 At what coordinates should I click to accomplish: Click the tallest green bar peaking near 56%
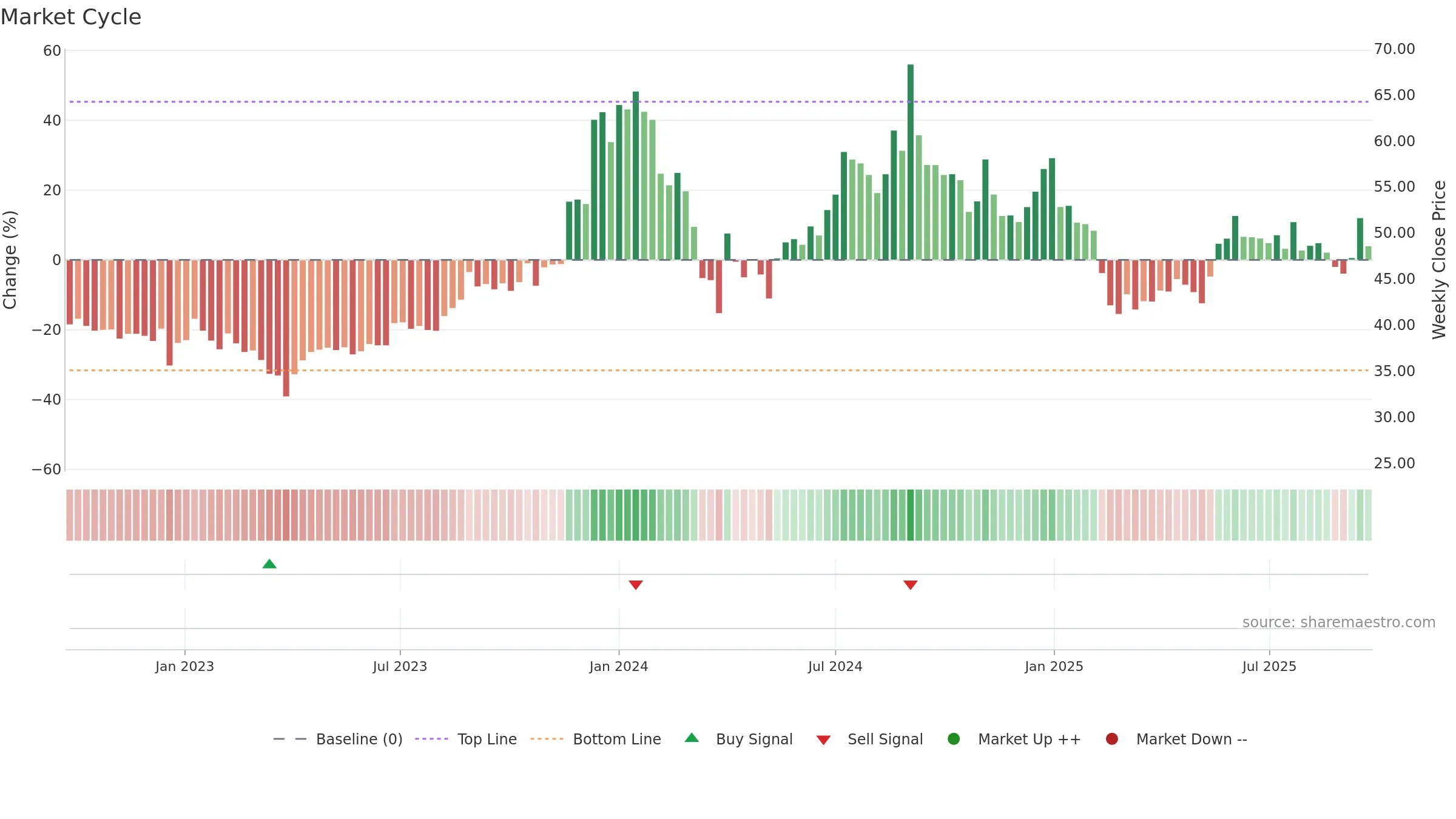pos(911,162)
